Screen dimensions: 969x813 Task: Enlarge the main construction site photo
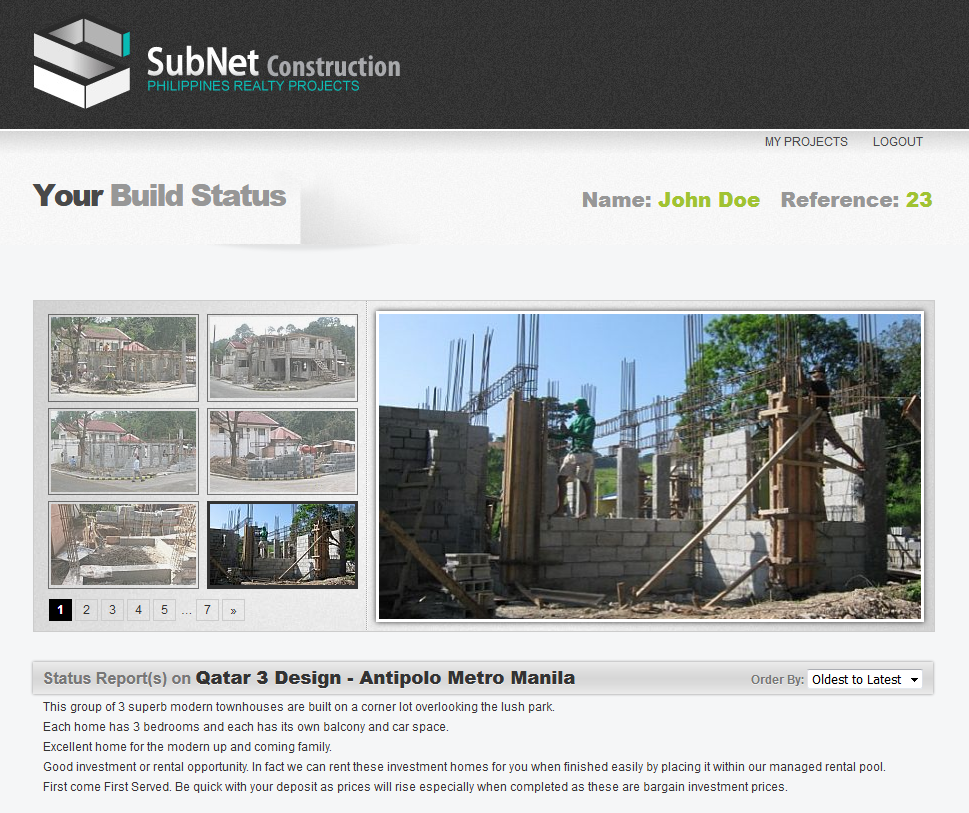tap(650, 465)
